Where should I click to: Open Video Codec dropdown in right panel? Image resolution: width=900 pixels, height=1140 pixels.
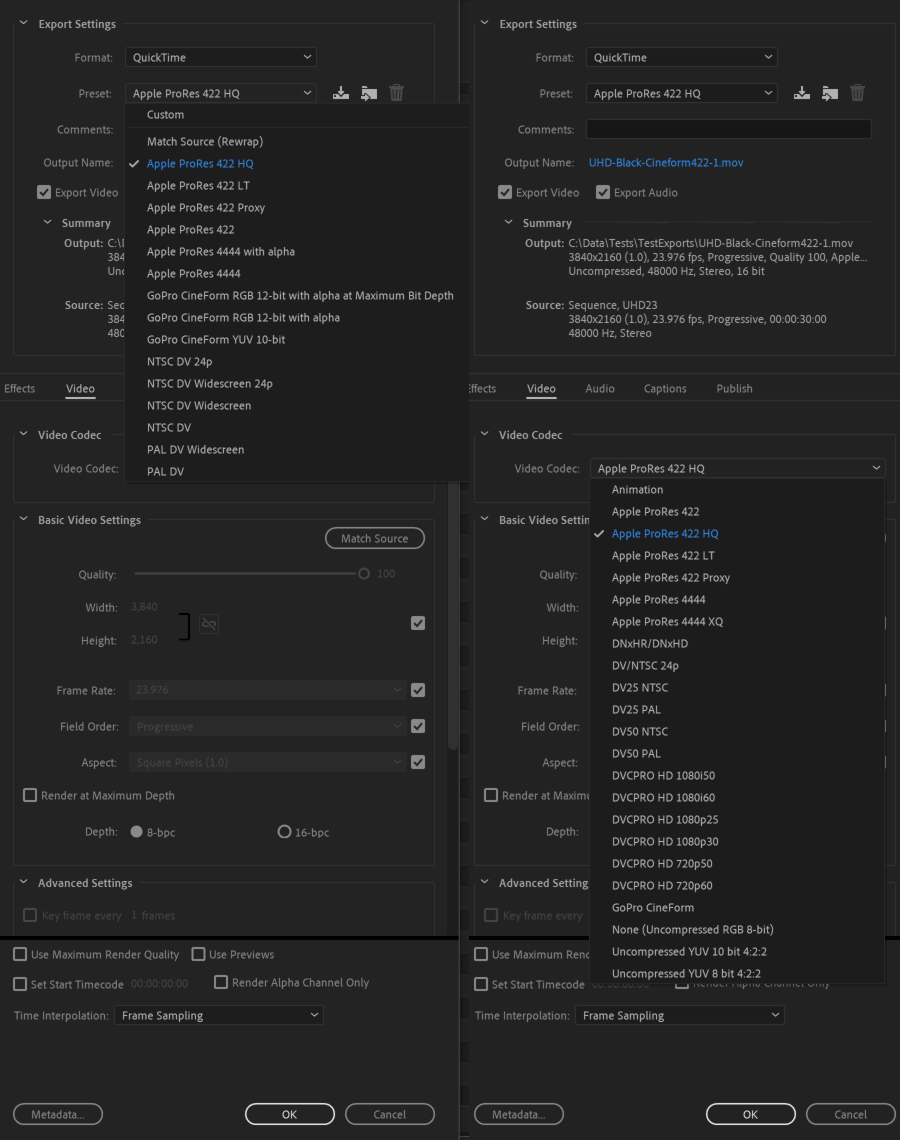[x=738, y=468]
